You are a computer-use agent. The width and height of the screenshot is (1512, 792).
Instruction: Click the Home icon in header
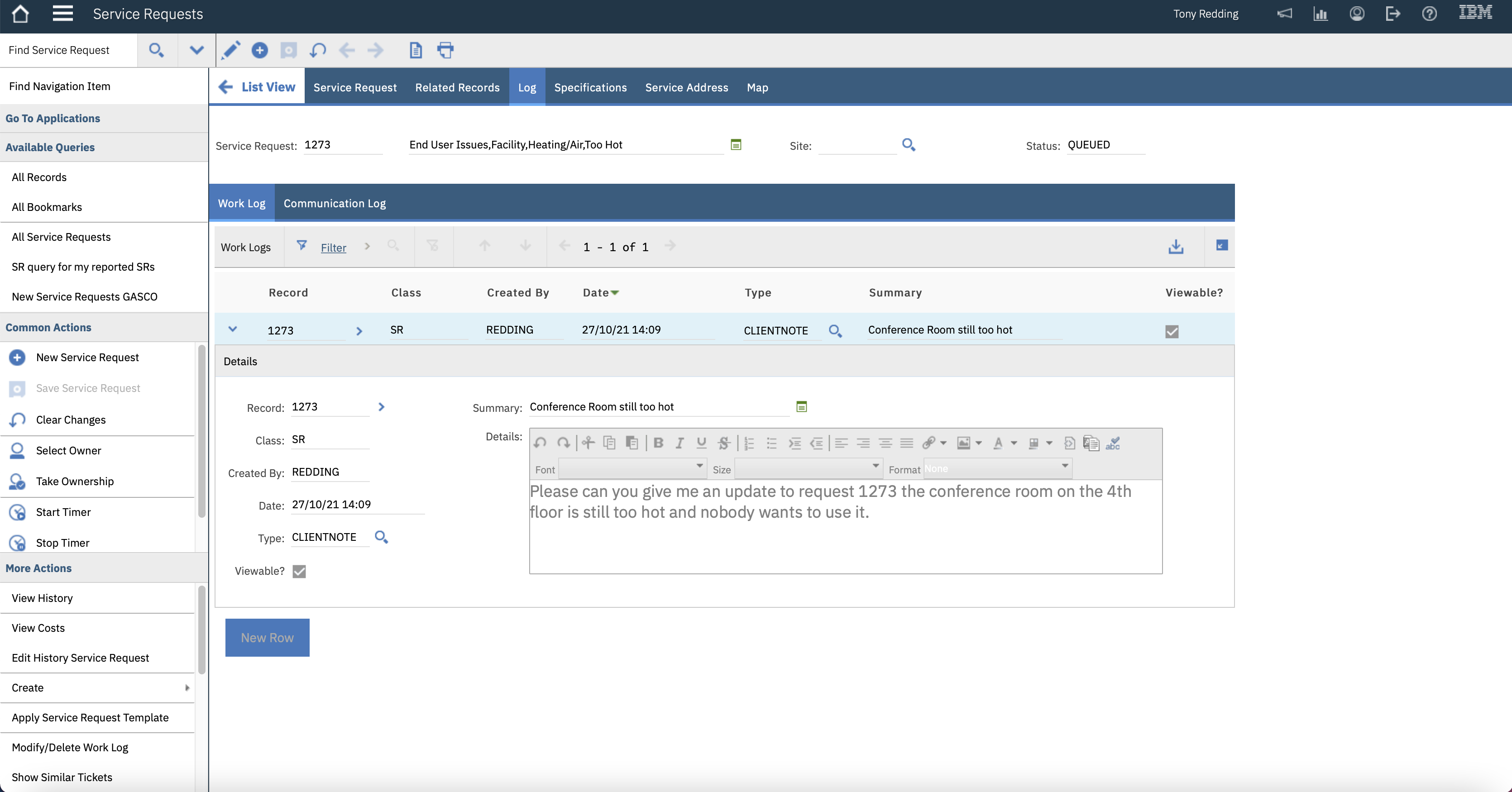pyautogui.click(x=20, y=14)
